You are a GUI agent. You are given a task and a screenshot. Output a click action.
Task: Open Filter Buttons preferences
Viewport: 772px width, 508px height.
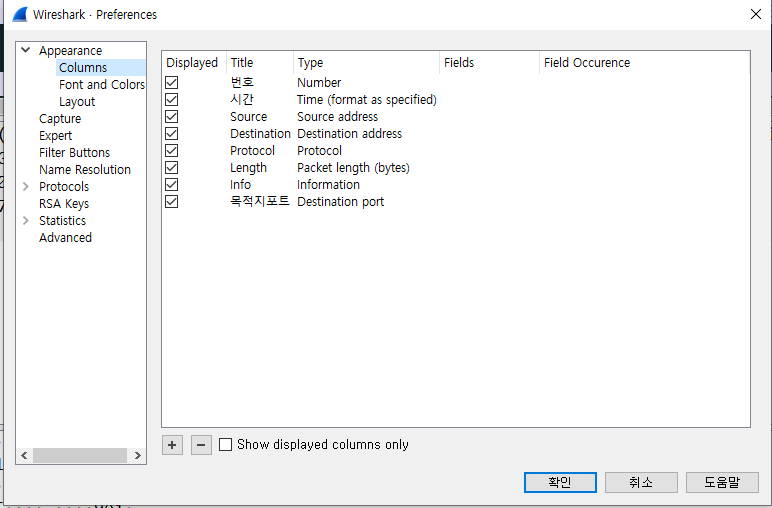click(74, 153)
